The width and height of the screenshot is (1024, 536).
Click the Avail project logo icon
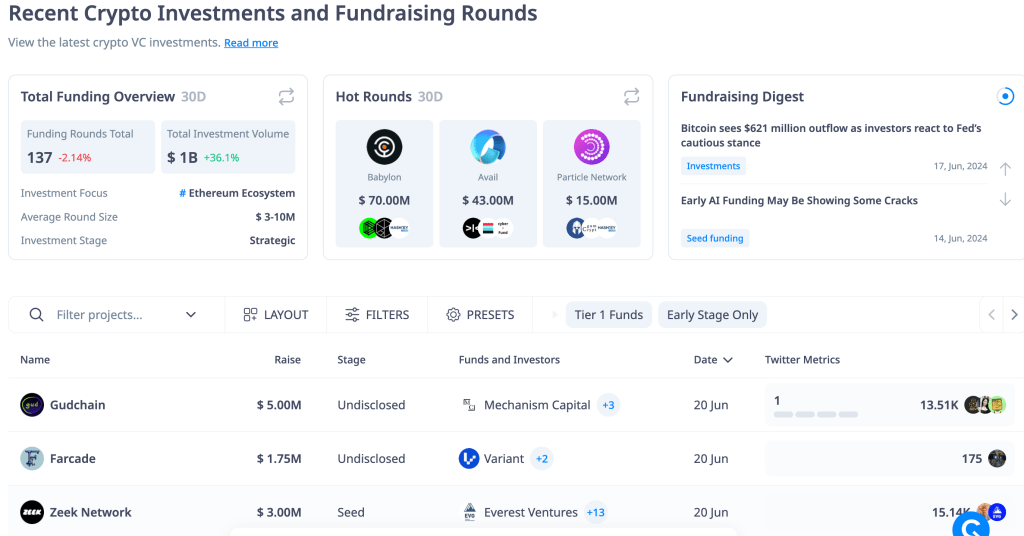[x=488, y=147]
